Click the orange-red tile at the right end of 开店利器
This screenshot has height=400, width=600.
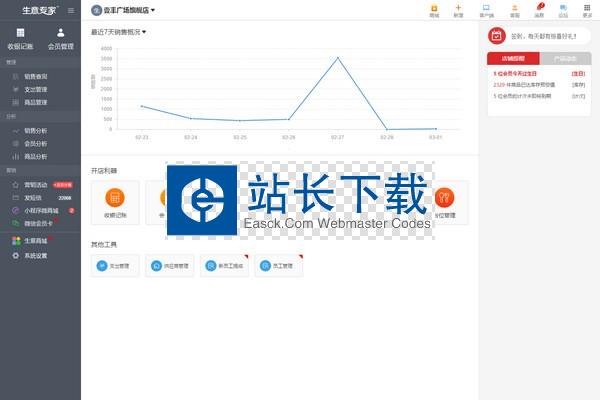[445, 202]
